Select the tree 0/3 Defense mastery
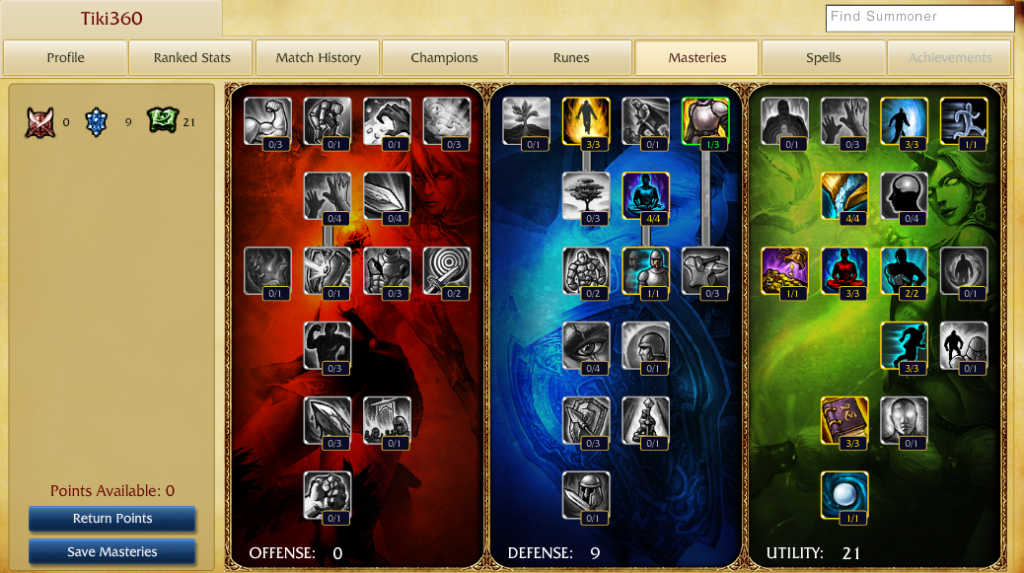The height and width of the screenshot is (573, 1024). (586, 197)
